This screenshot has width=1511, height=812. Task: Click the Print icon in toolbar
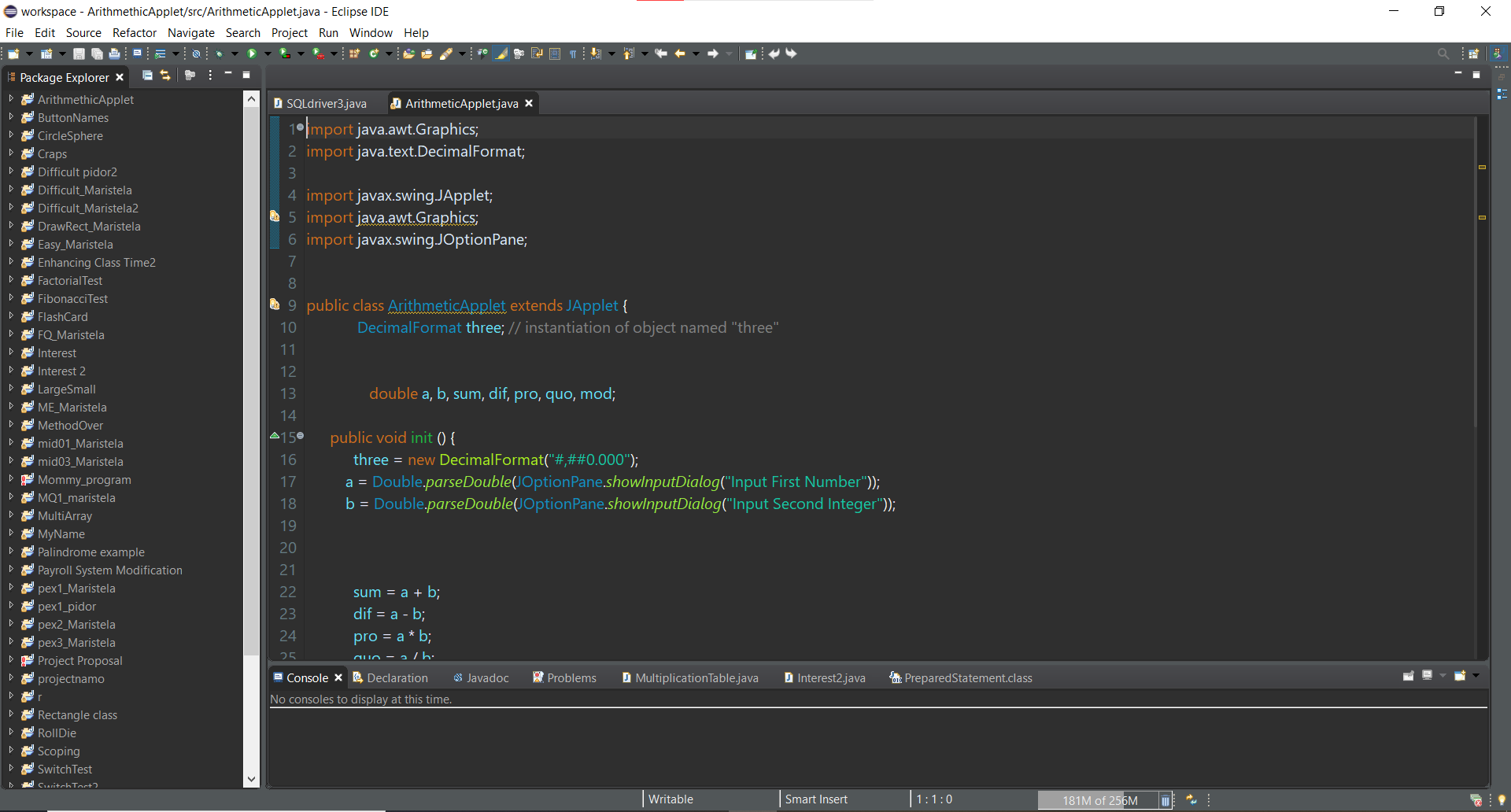pos(114,54)
